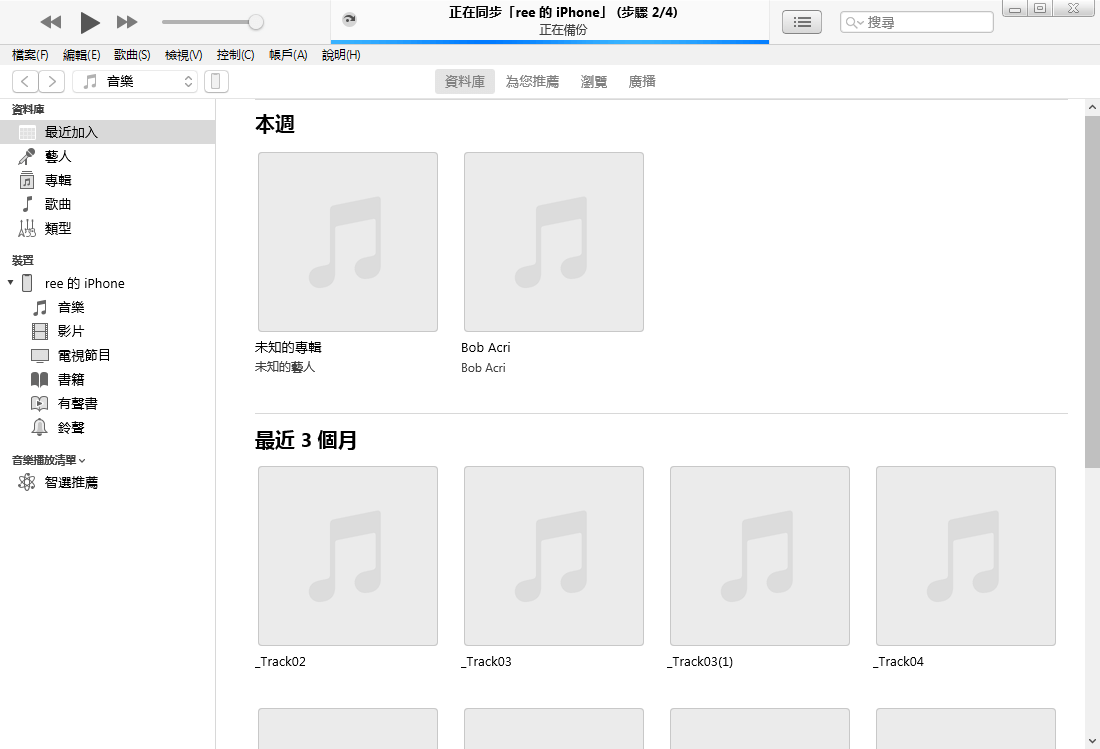The image size is (1100, 749).
Task: Switch to the 為您推薦 tab
Action: 532,81
